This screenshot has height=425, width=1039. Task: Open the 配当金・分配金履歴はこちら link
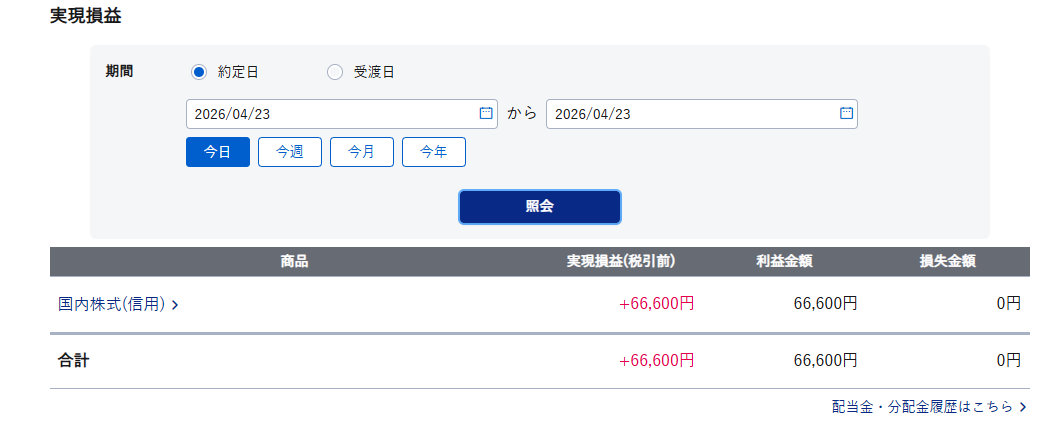922,407
